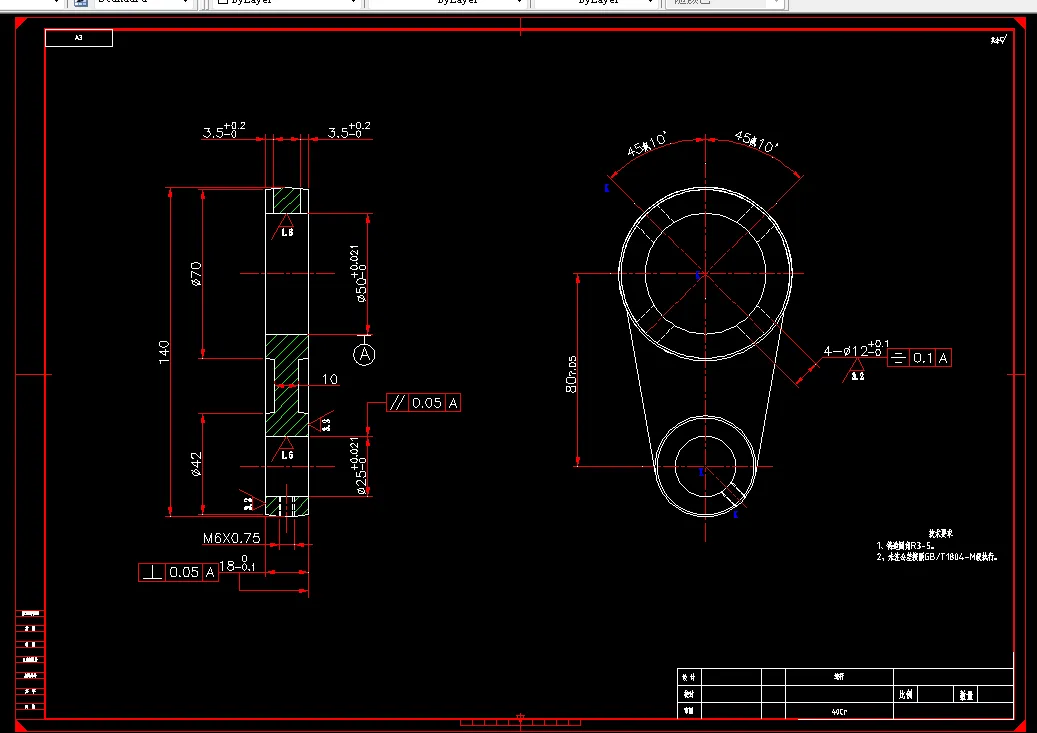Click the 10 web thickness dimension
Screen dimensions: 1037x733
pyautogui.click(x=330, y=379)
